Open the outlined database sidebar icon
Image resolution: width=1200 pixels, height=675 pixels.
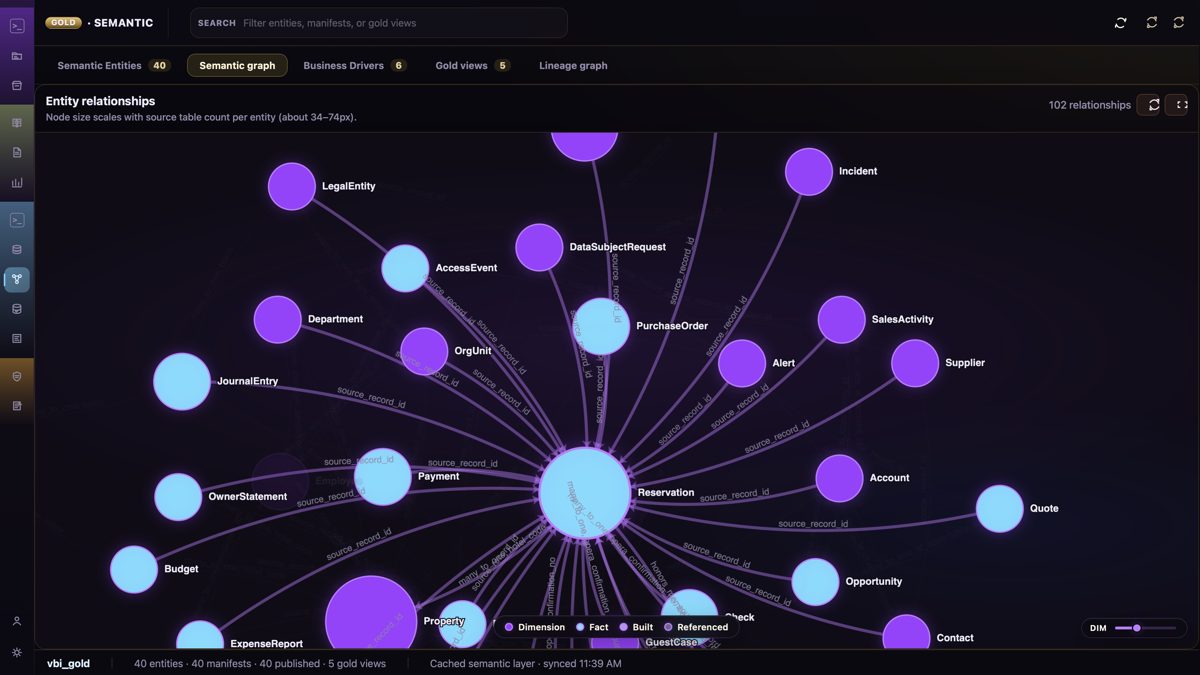coord(17,249)
